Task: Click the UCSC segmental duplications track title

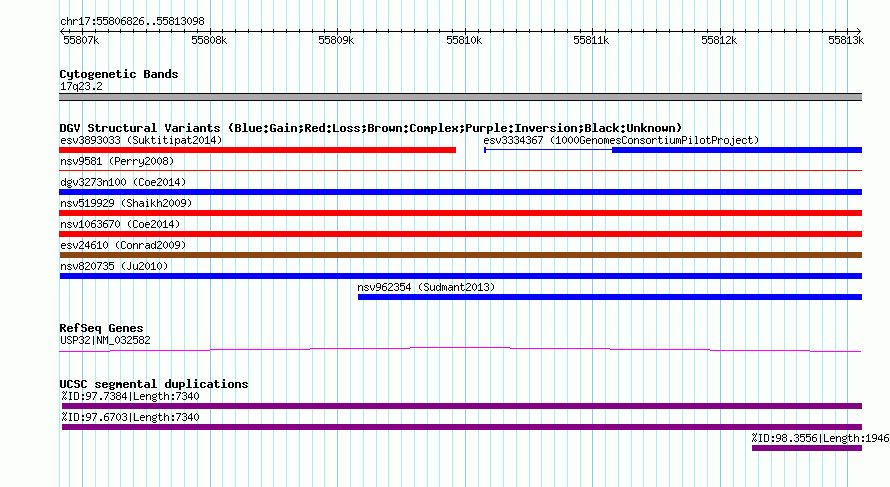Action: click(x=154, y=384)
